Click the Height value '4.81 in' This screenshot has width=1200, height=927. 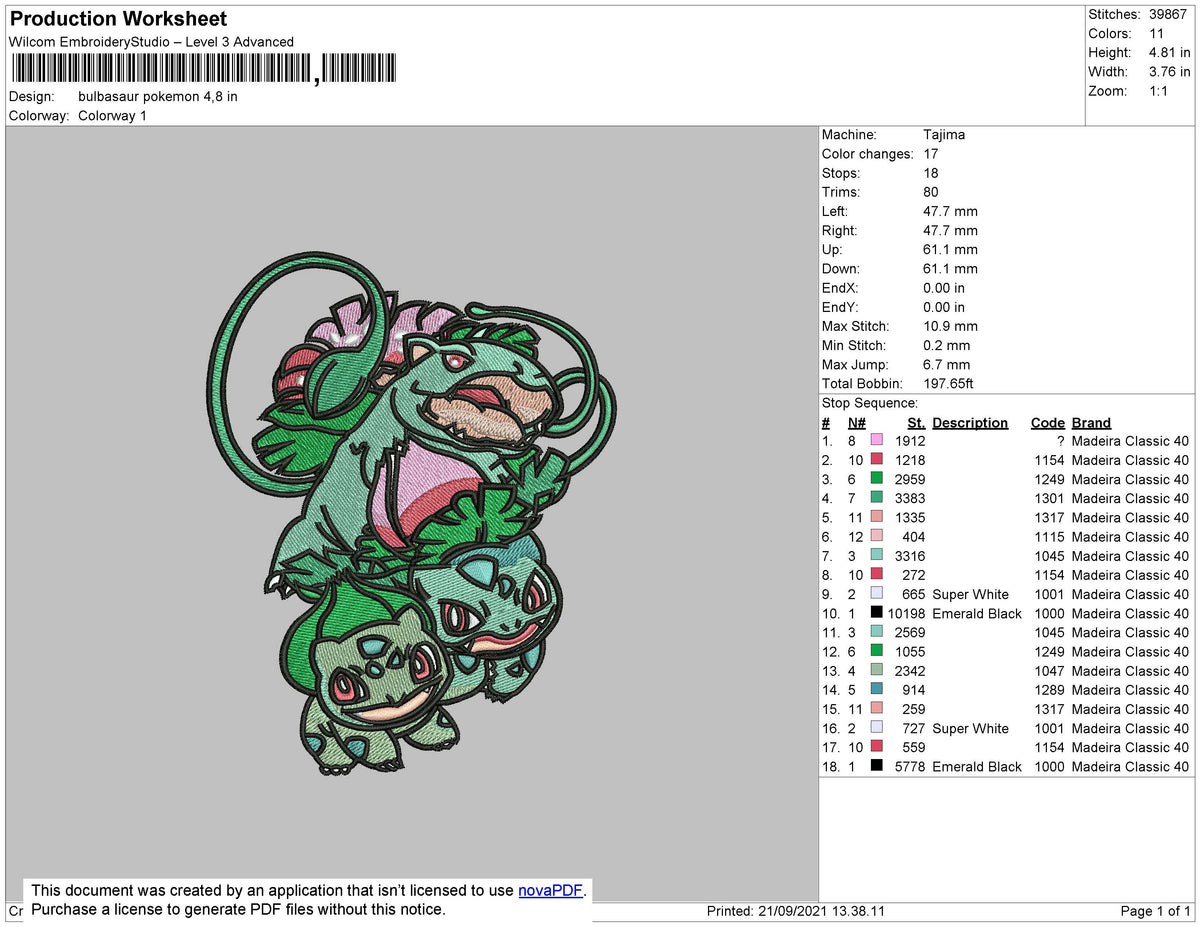pos(1168,53)
